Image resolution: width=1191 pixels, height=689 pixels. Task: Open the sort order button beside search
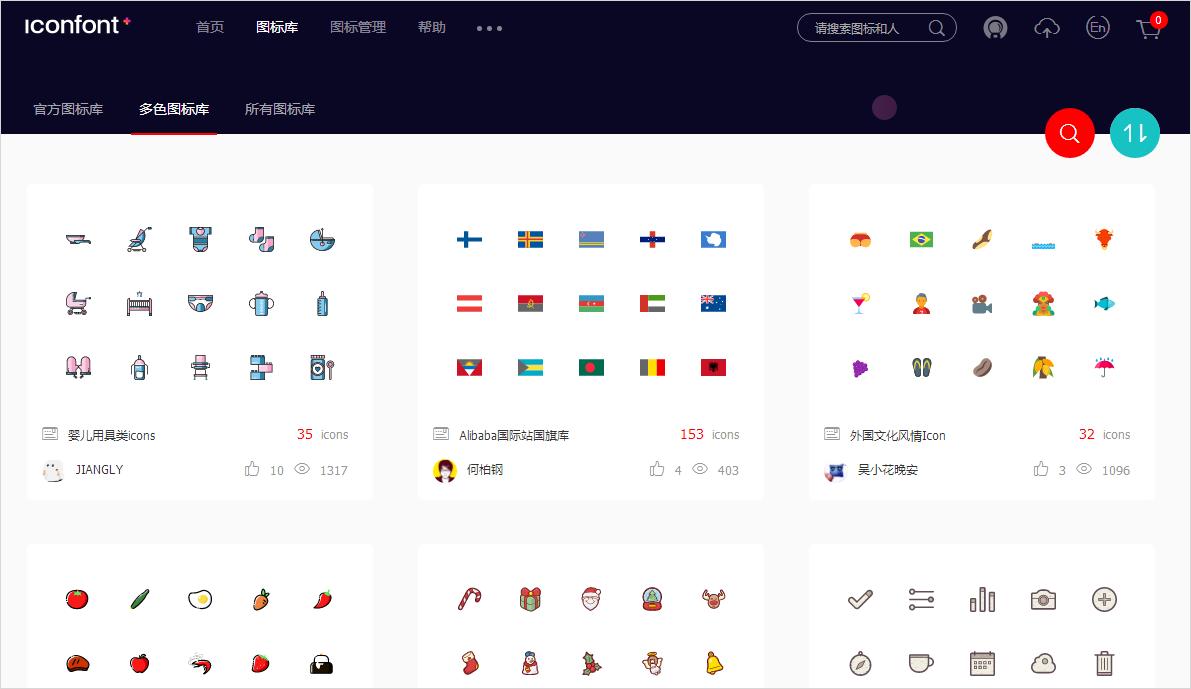pos(1134,133)
